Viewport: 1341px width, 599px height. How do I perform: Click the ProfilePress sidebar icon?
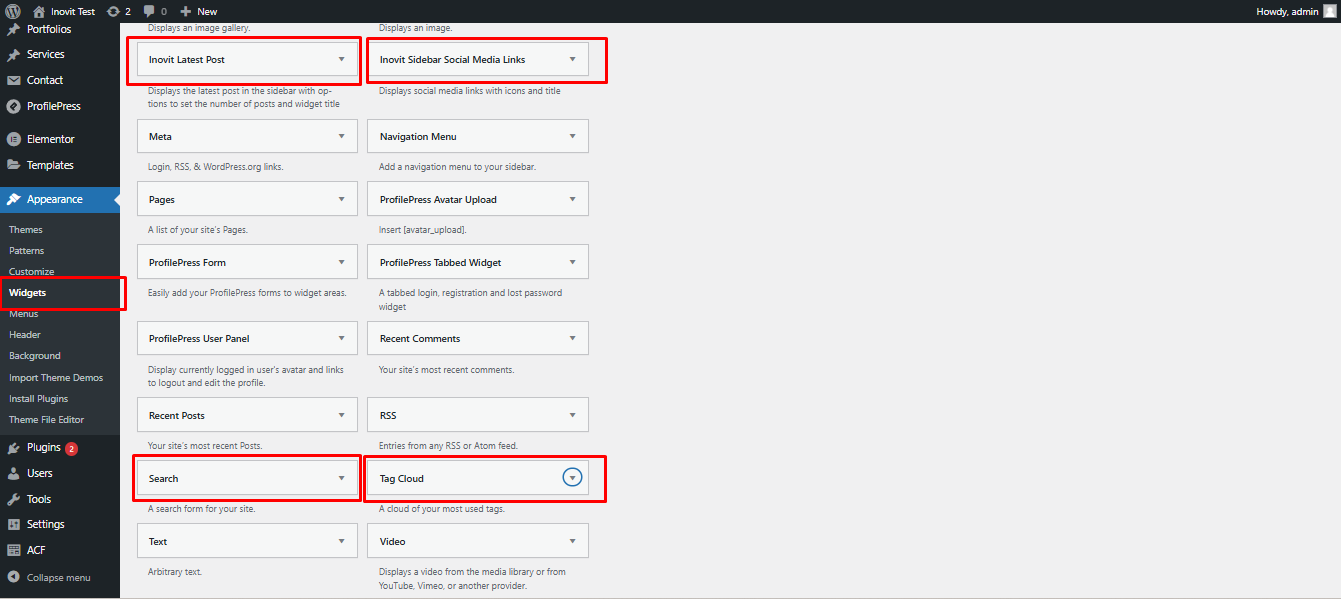[x=14, y=106]
